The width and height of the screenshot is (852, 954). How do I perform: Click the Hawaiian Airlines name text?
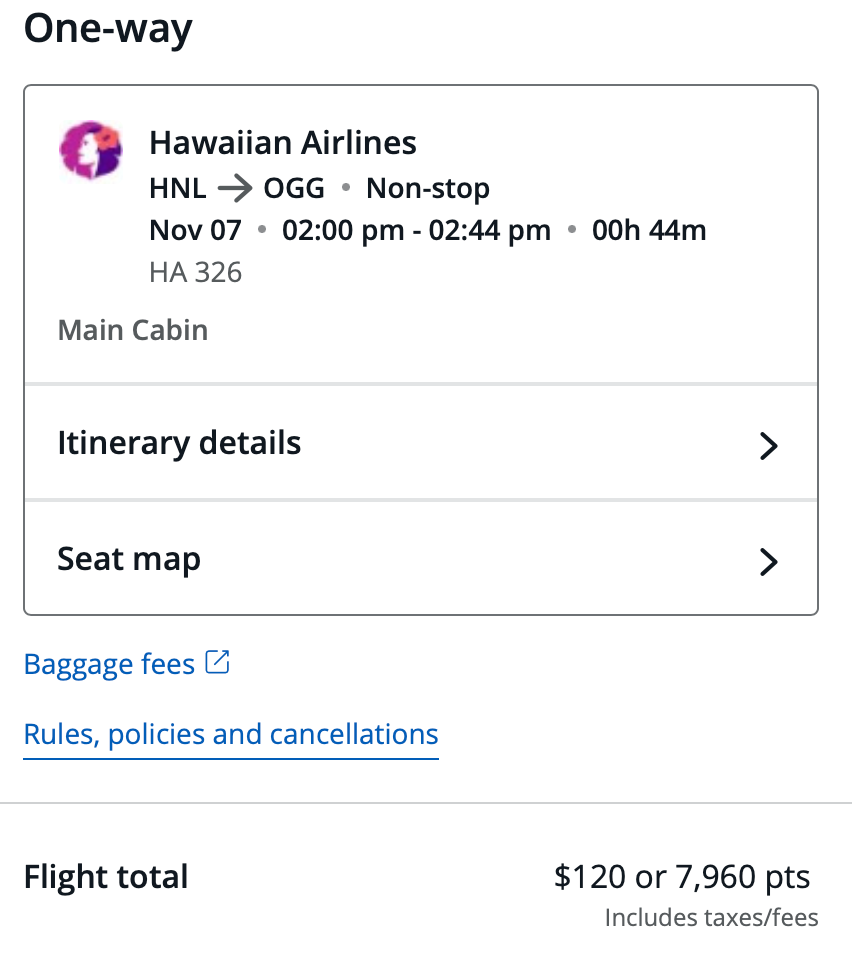click(x=283, y=143)
